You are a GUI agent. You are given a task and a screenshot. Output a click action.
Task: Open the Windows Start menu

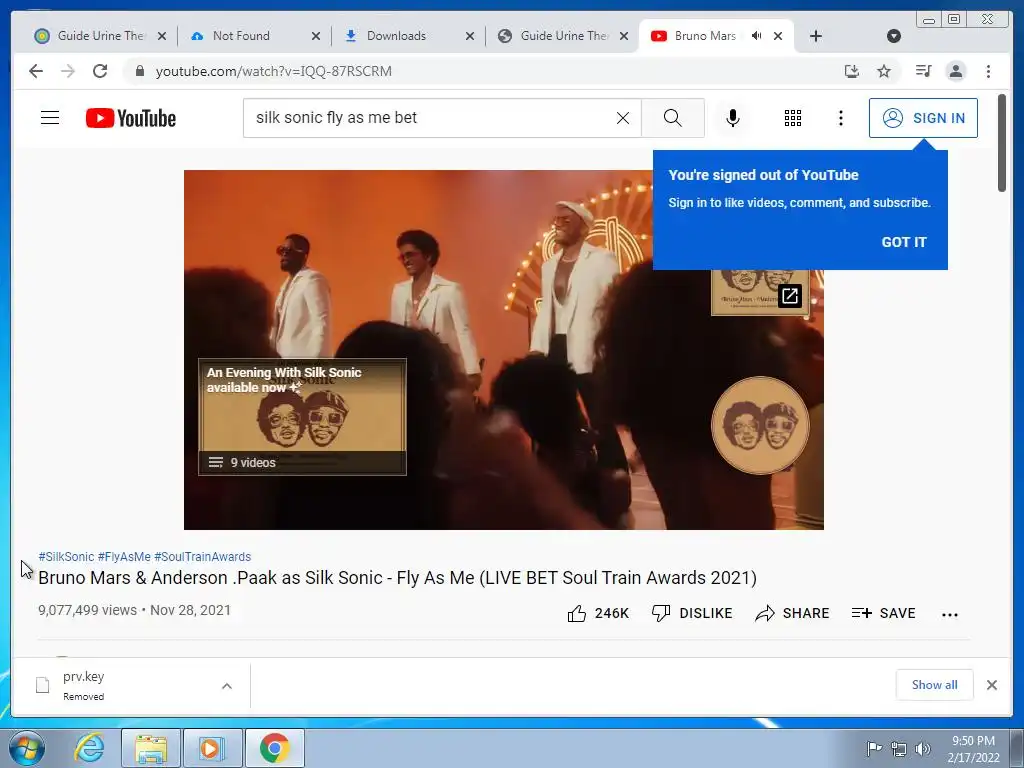click(x=26, y=748)
